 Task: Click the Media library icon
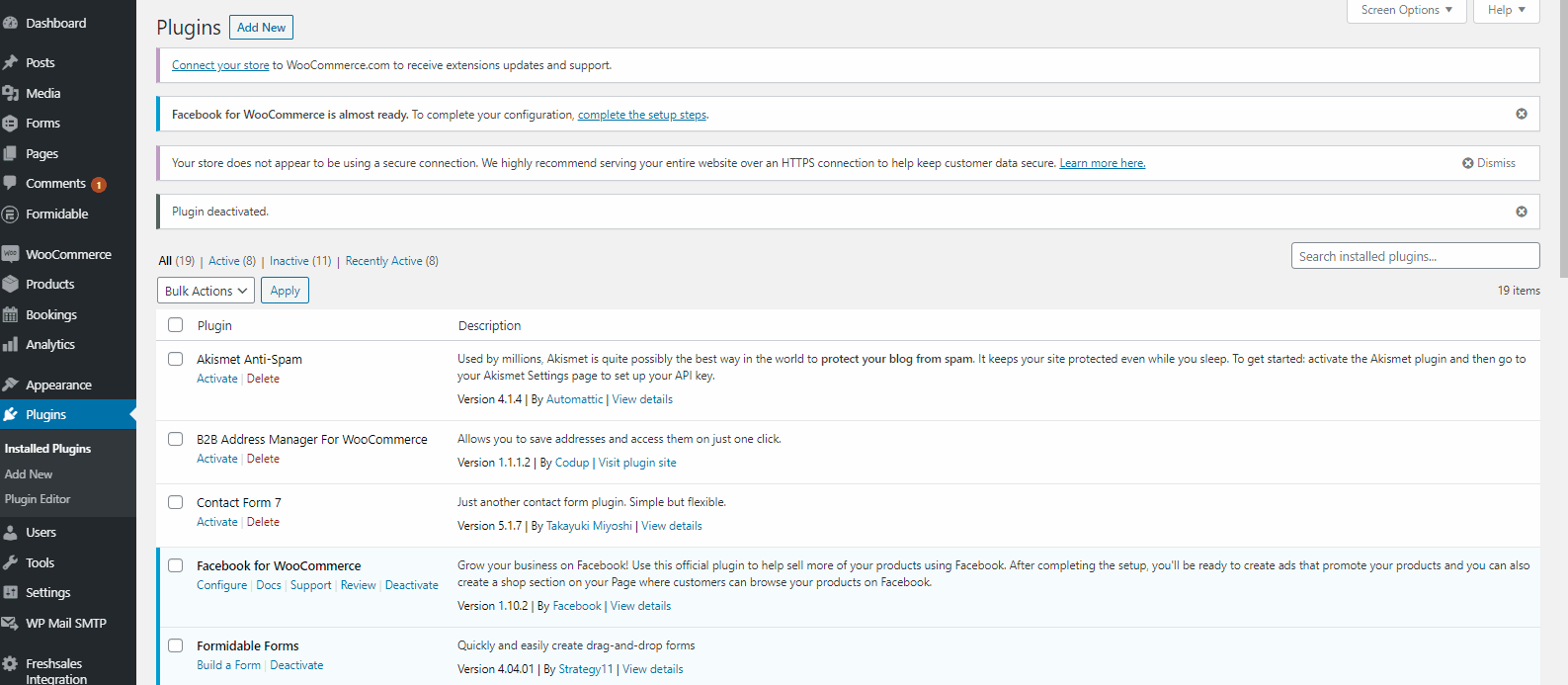pos(11,93)
